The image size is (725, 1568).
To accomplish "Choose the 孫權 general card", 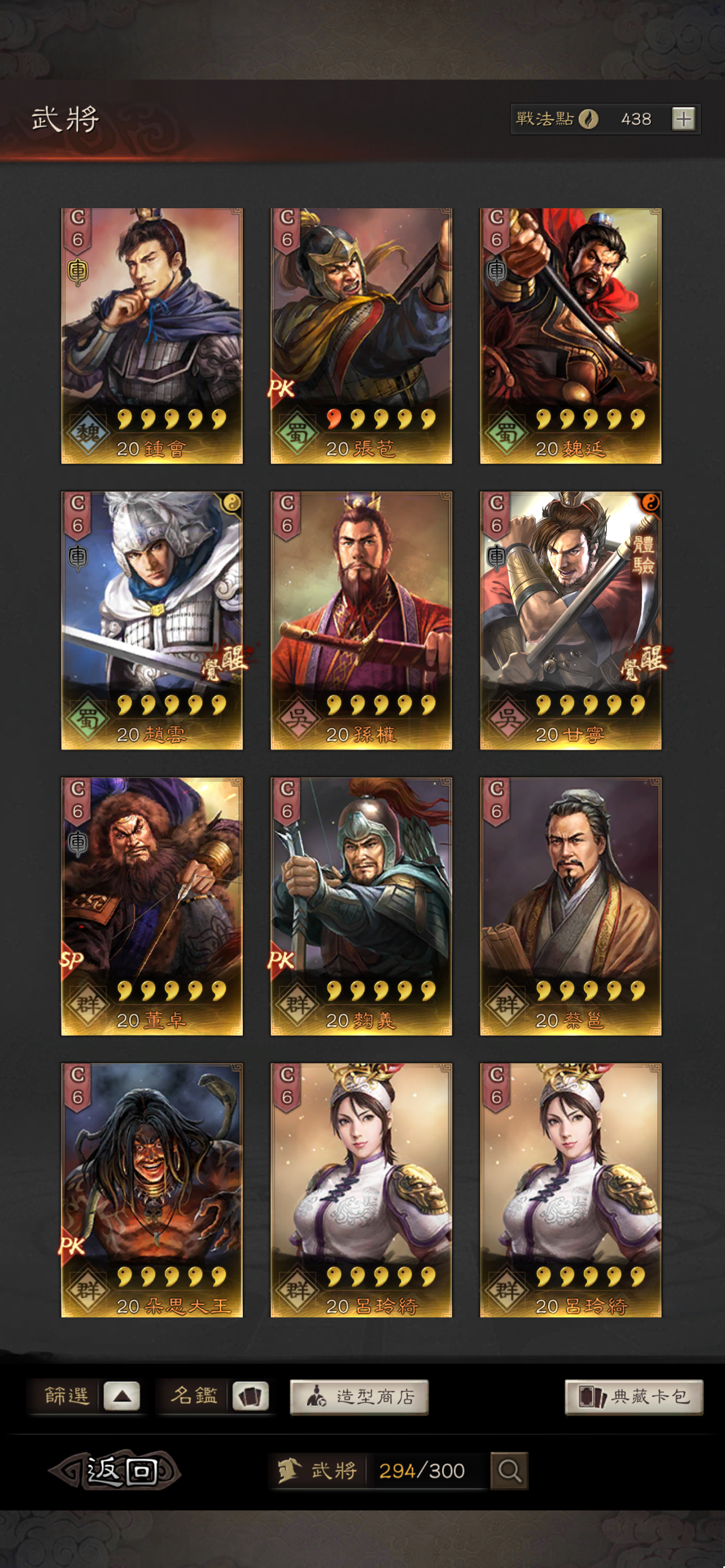I will point(361,621).
